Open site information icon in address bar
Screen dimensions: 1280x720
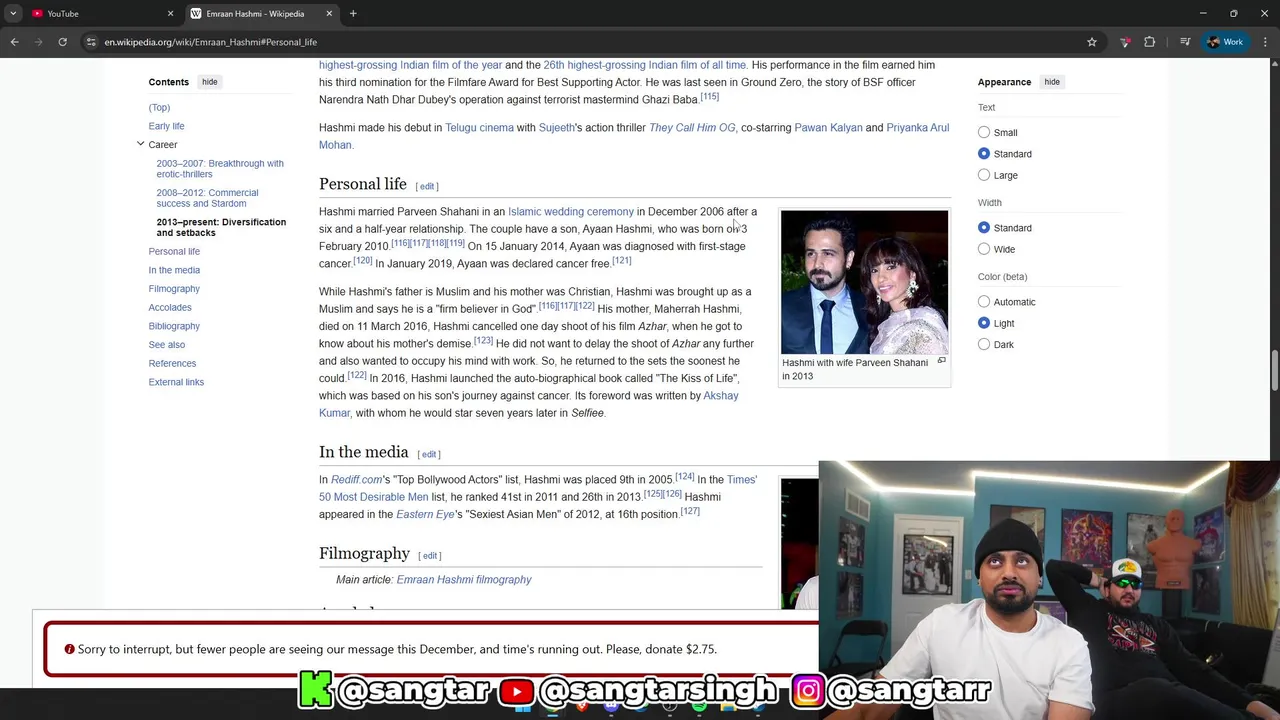click(x=91, y=42)
